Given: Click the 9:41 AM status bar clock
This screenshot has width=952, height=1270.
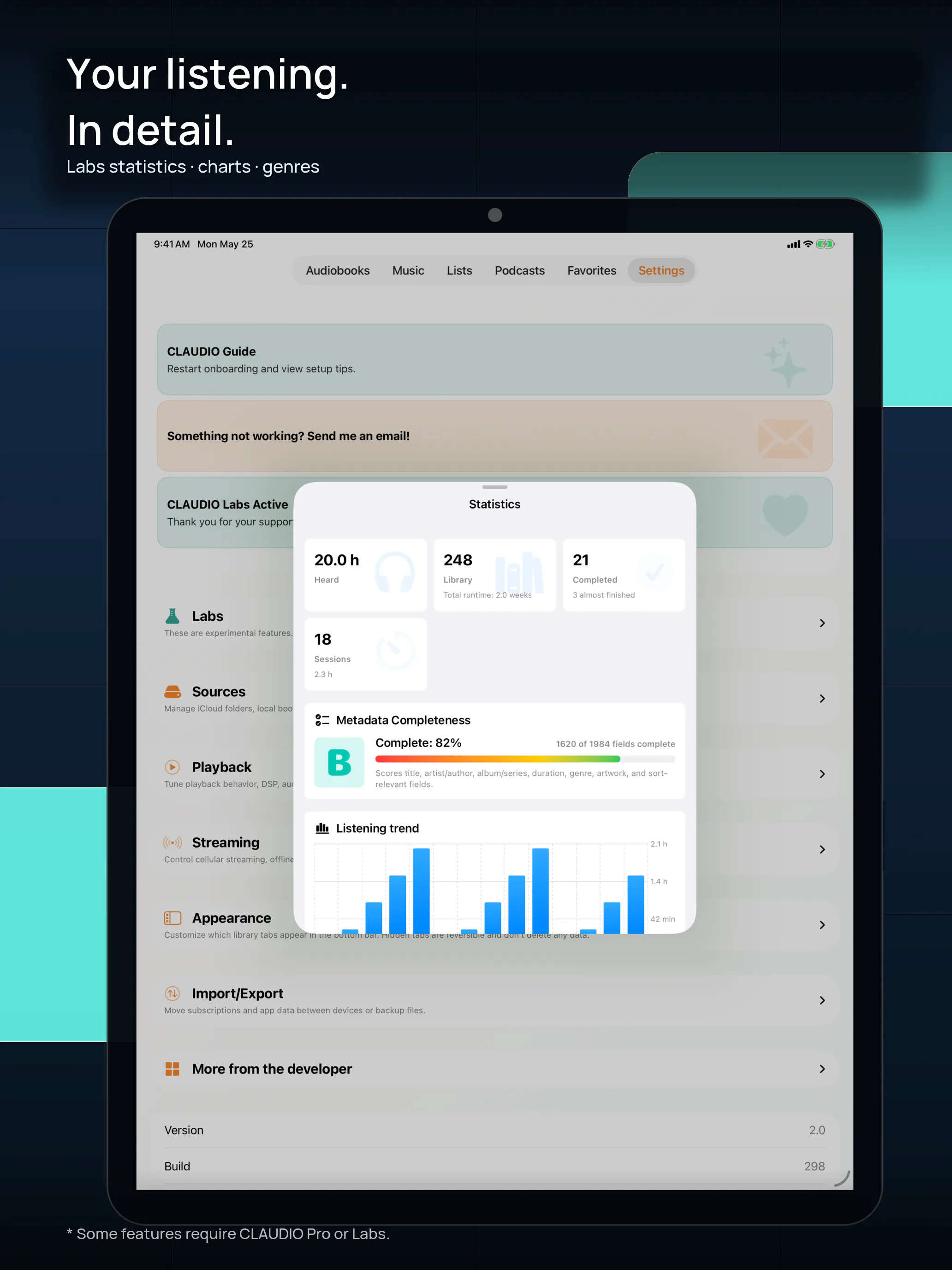Looking at the screenshot, I should (x=172, y=244).
